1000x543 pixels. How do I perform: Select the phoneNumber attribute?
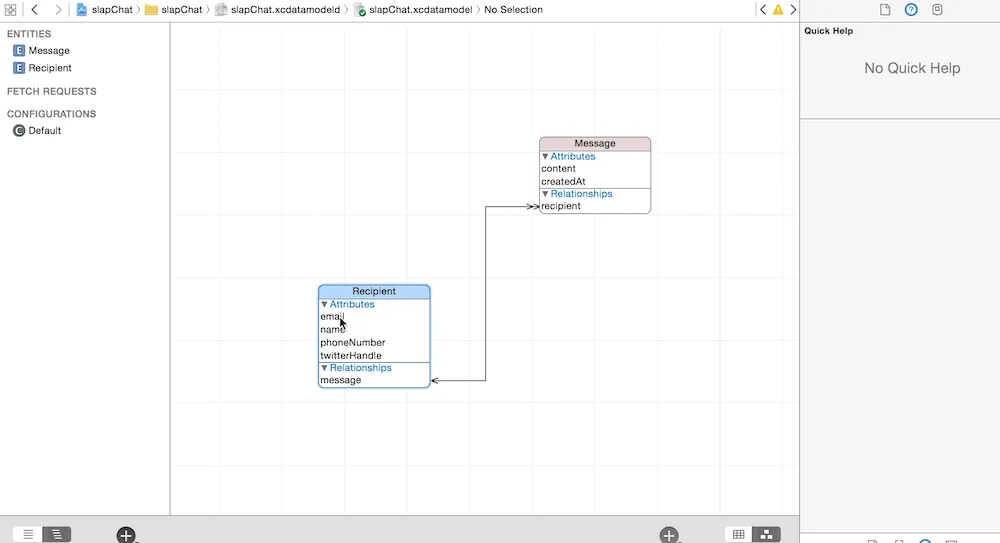[x=353, y=343]
